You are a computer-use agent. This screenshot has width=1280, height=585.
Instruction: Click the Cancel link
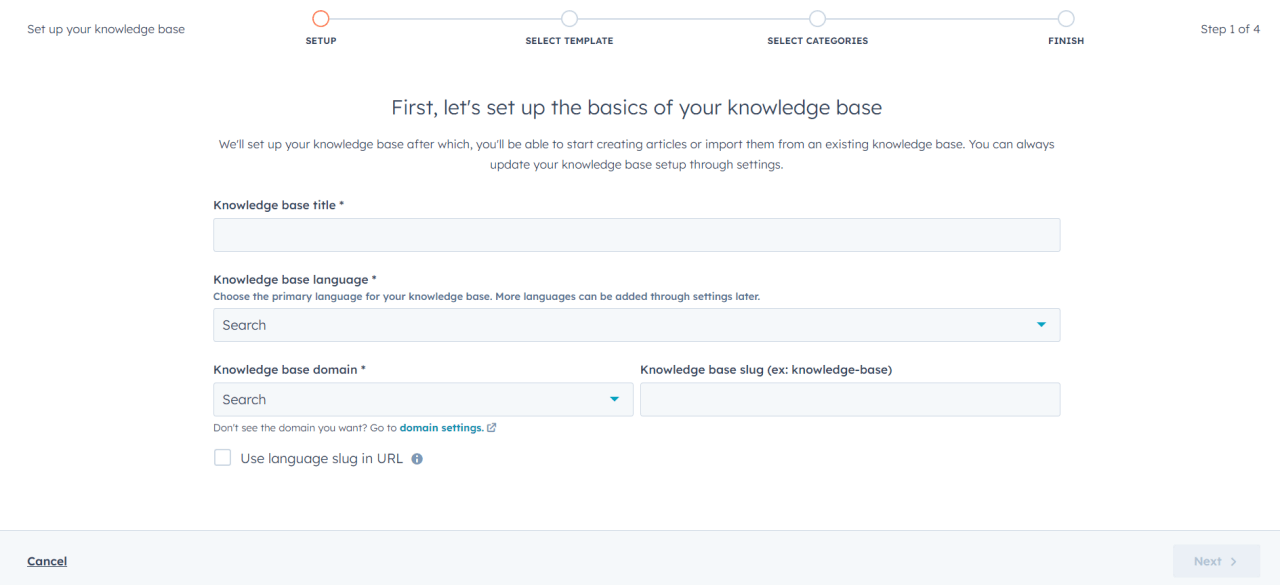(46, 561)
